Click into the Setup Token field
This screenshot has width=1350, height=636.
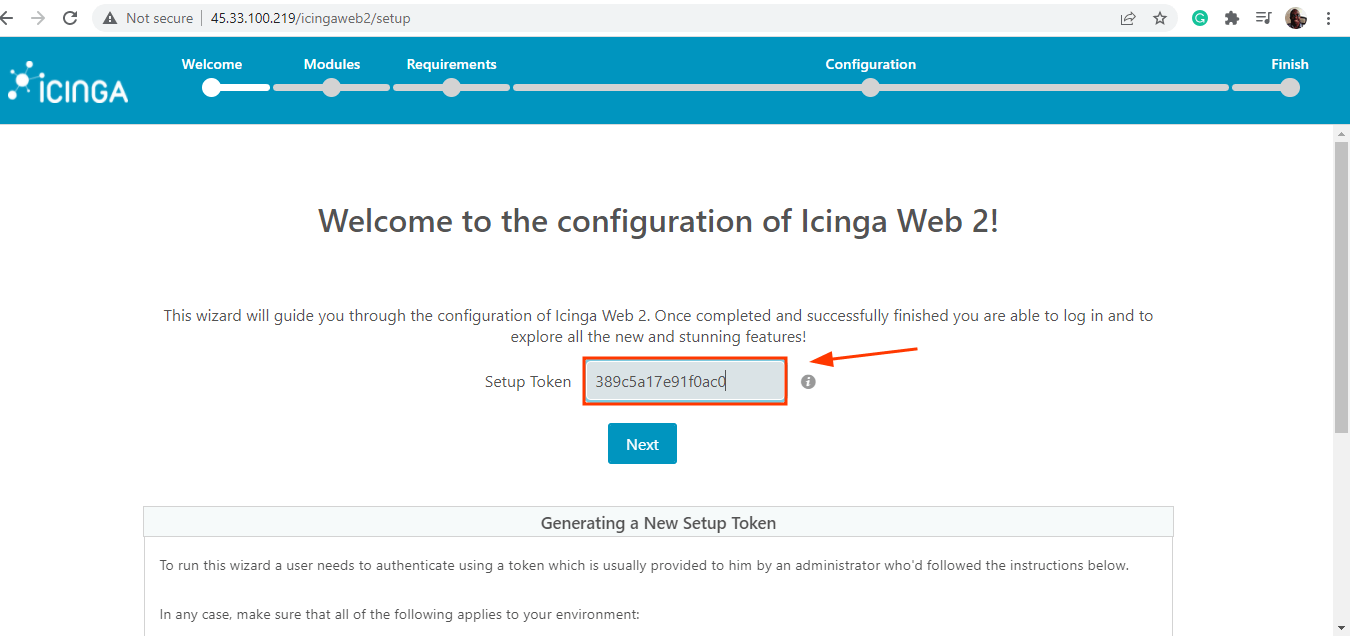point(685,382)
